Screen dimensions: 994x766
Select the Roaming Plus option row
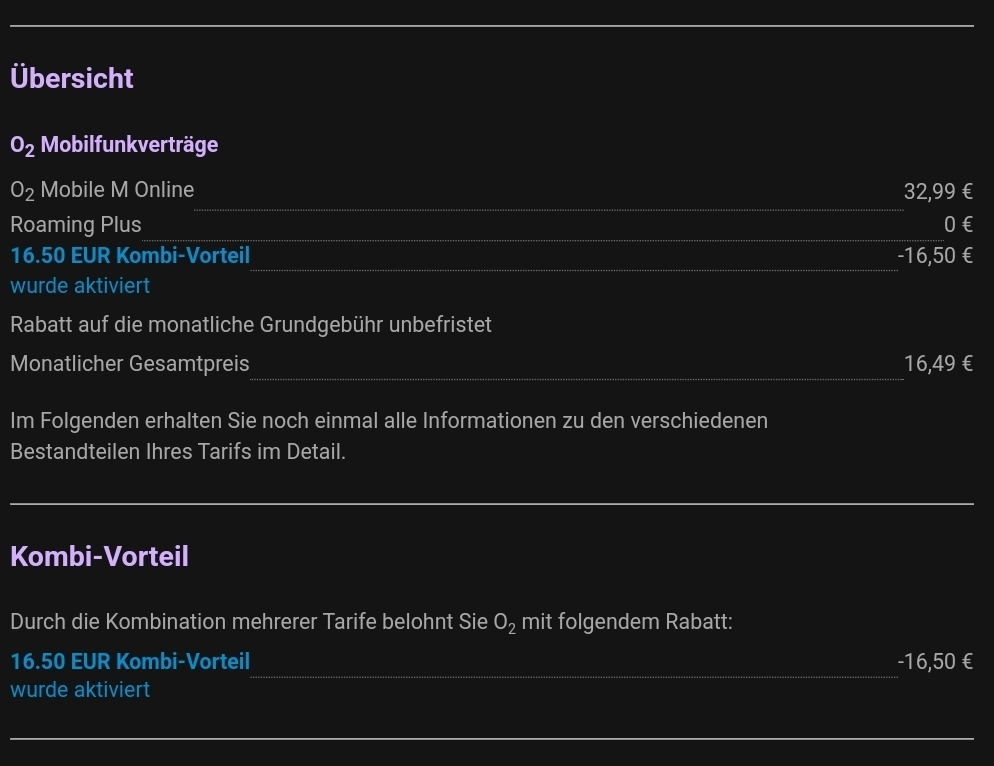click(x=492, y=224)
